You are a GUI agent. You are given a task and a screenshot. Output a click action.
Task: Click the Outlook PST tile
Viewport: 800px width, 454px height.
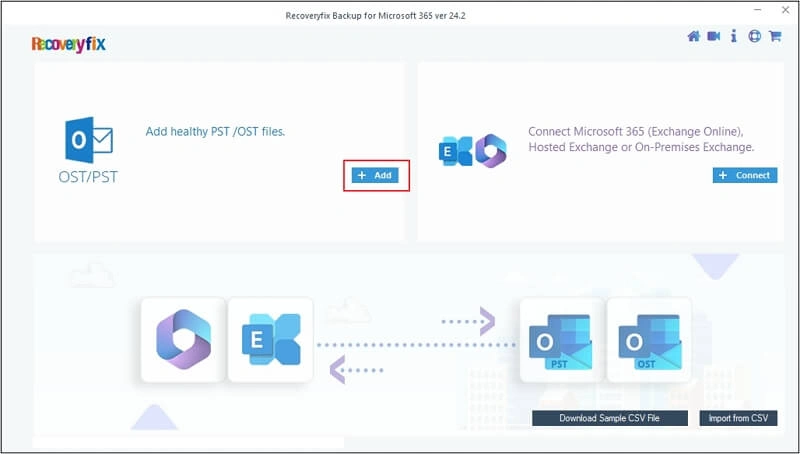(x=562, y=340)
